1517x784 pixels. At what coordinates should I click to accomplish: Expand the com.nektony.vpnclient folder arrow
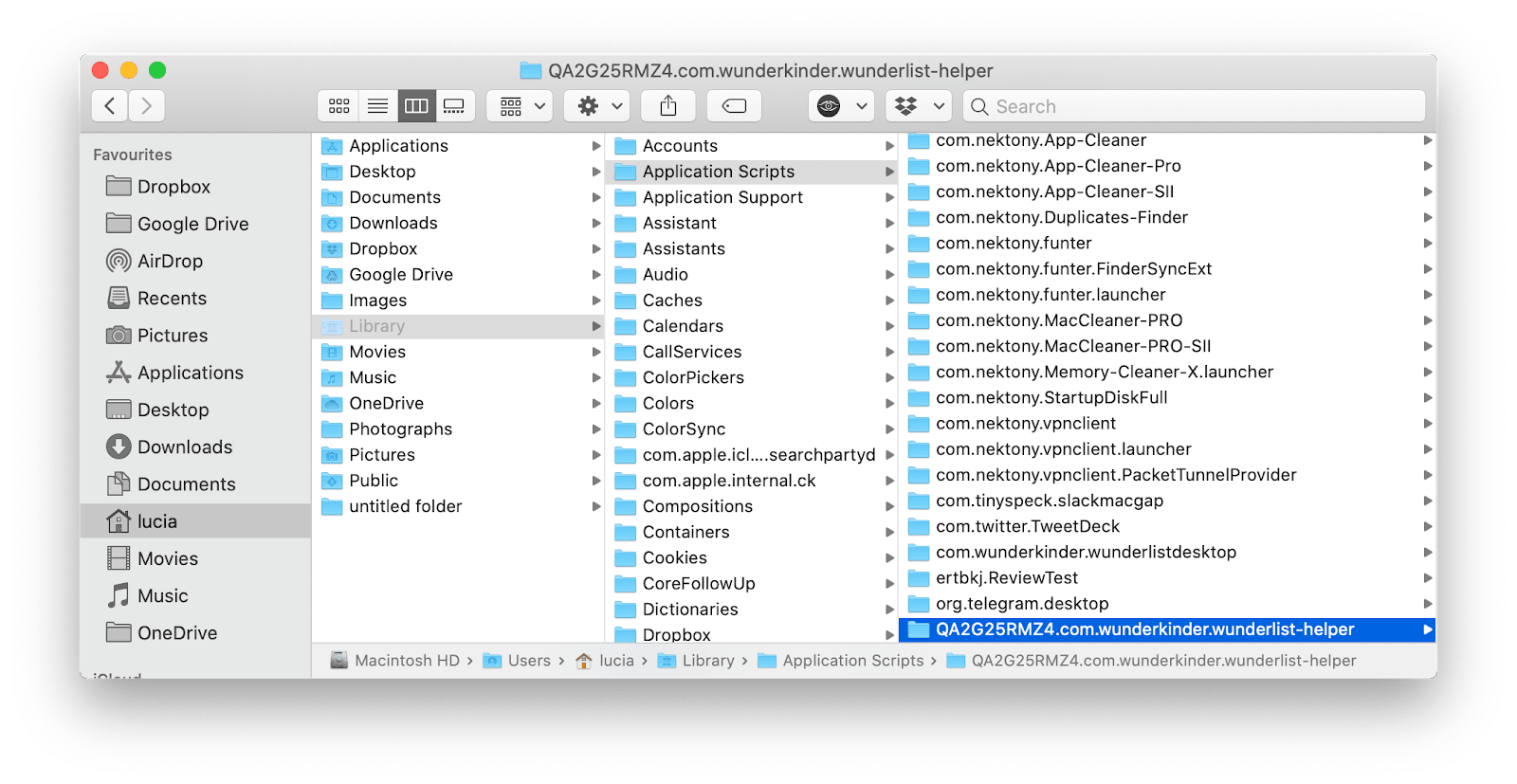click(1427, 424)
